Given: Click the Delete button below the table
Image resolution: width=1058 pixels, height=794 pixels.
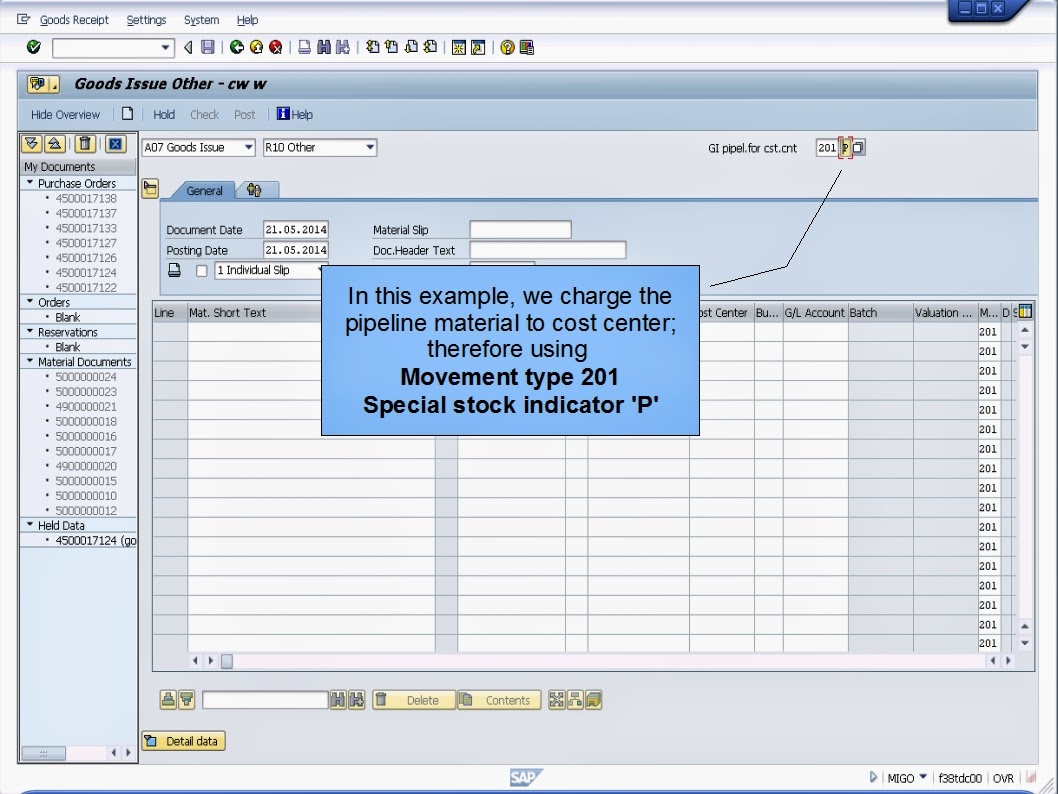Looking at the screenshot, I should (414, 700).
